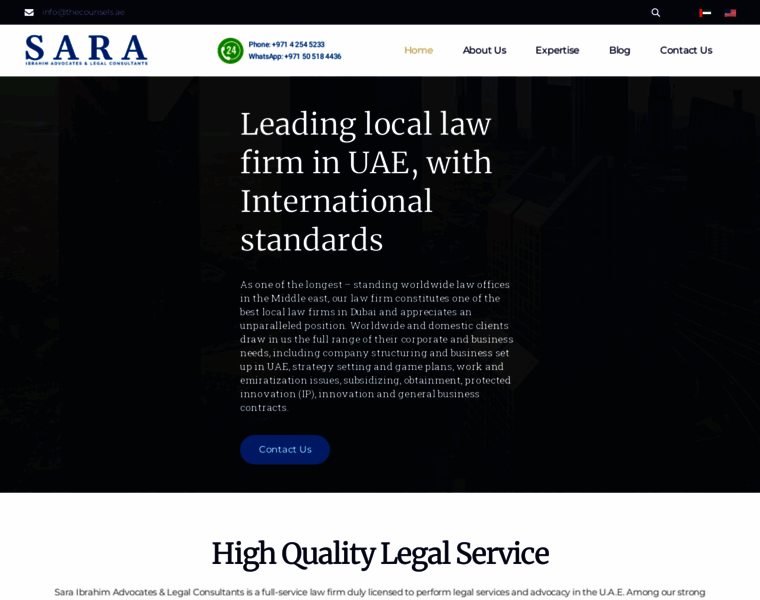Open the search magnifier icon
Image resolution: width=760 pixels, height=600 pixels.
point(655,13)
